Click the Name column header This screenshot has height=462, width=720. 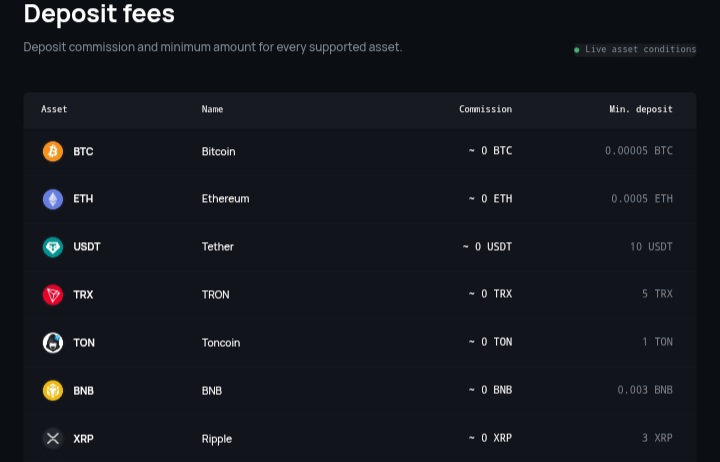point(212,109)
